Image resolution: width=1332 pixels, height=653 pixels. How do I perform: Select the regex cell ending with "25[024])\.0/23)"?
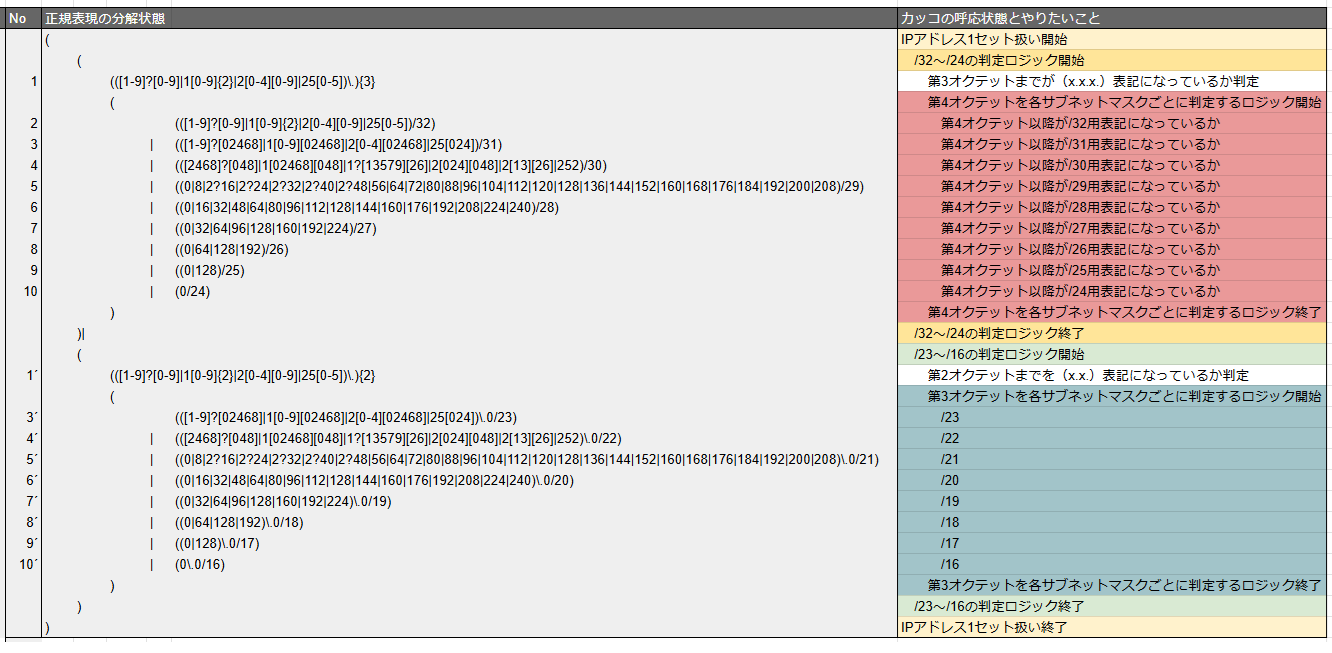click(x=470, y=418)
